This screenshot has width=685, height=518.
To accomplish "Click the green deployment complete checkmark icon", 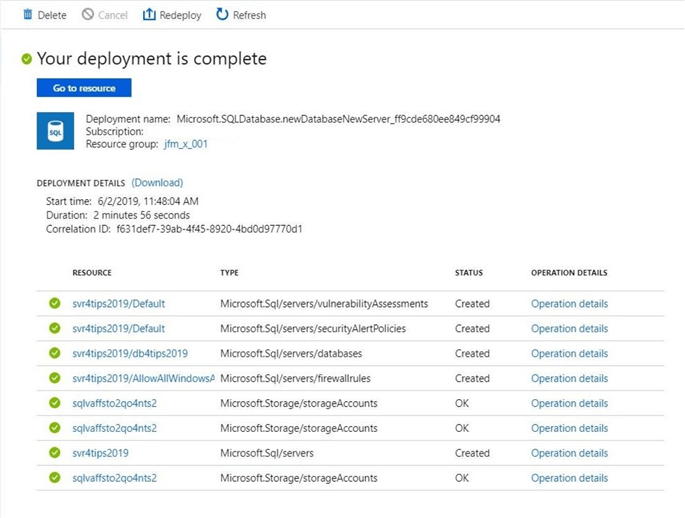I will (27, 59).
